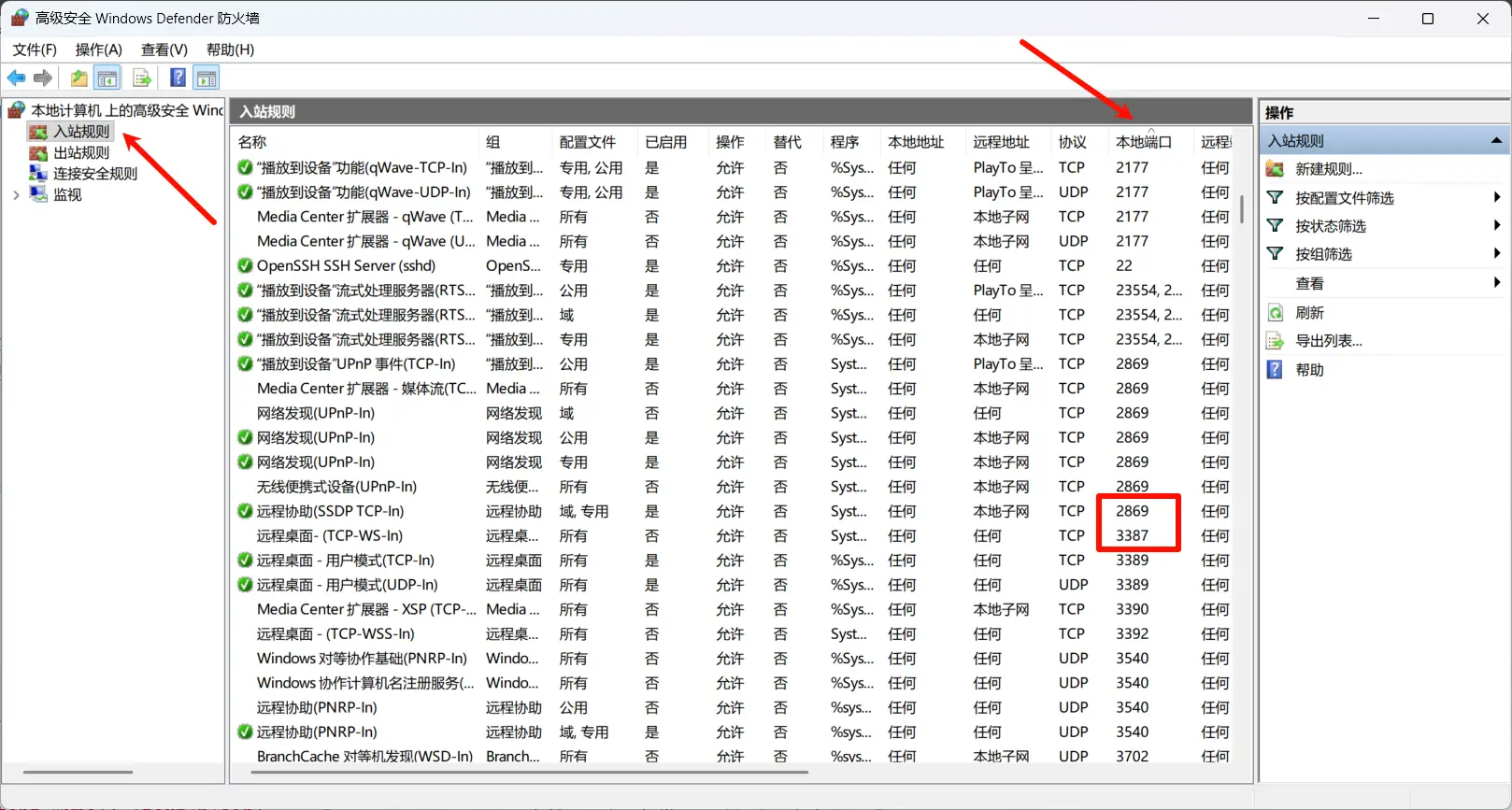This screenshot has width=1512, height=810.
Task: Click the 刷新 refresh icon in actions pane
Action: click(1275, 313)
